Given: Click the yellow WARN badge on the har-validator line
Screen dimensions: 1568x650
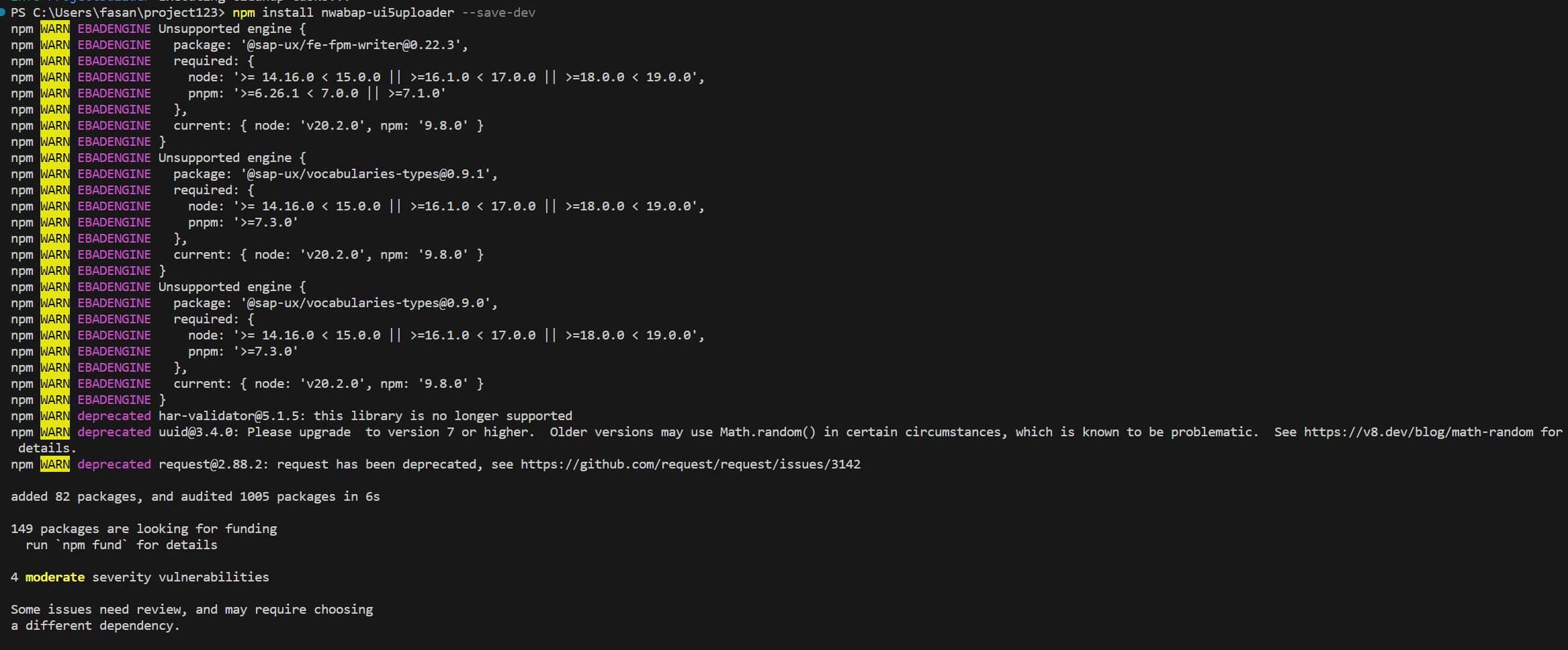Looking at the screenshot, I should 54,416.
